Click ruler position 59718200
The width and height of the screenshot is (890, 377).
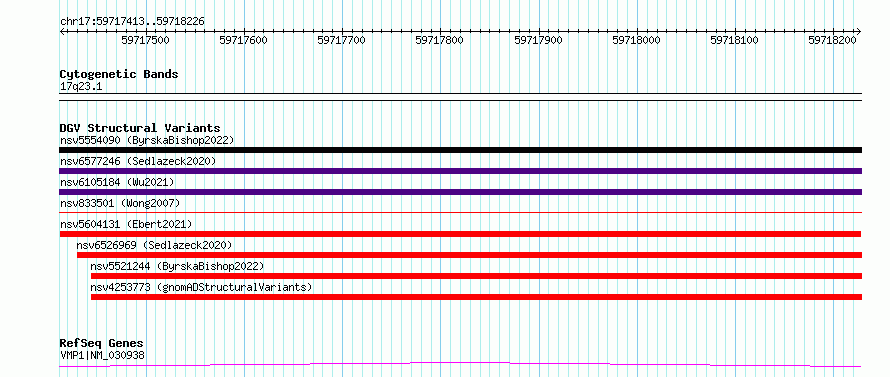[x=833, y=40]
